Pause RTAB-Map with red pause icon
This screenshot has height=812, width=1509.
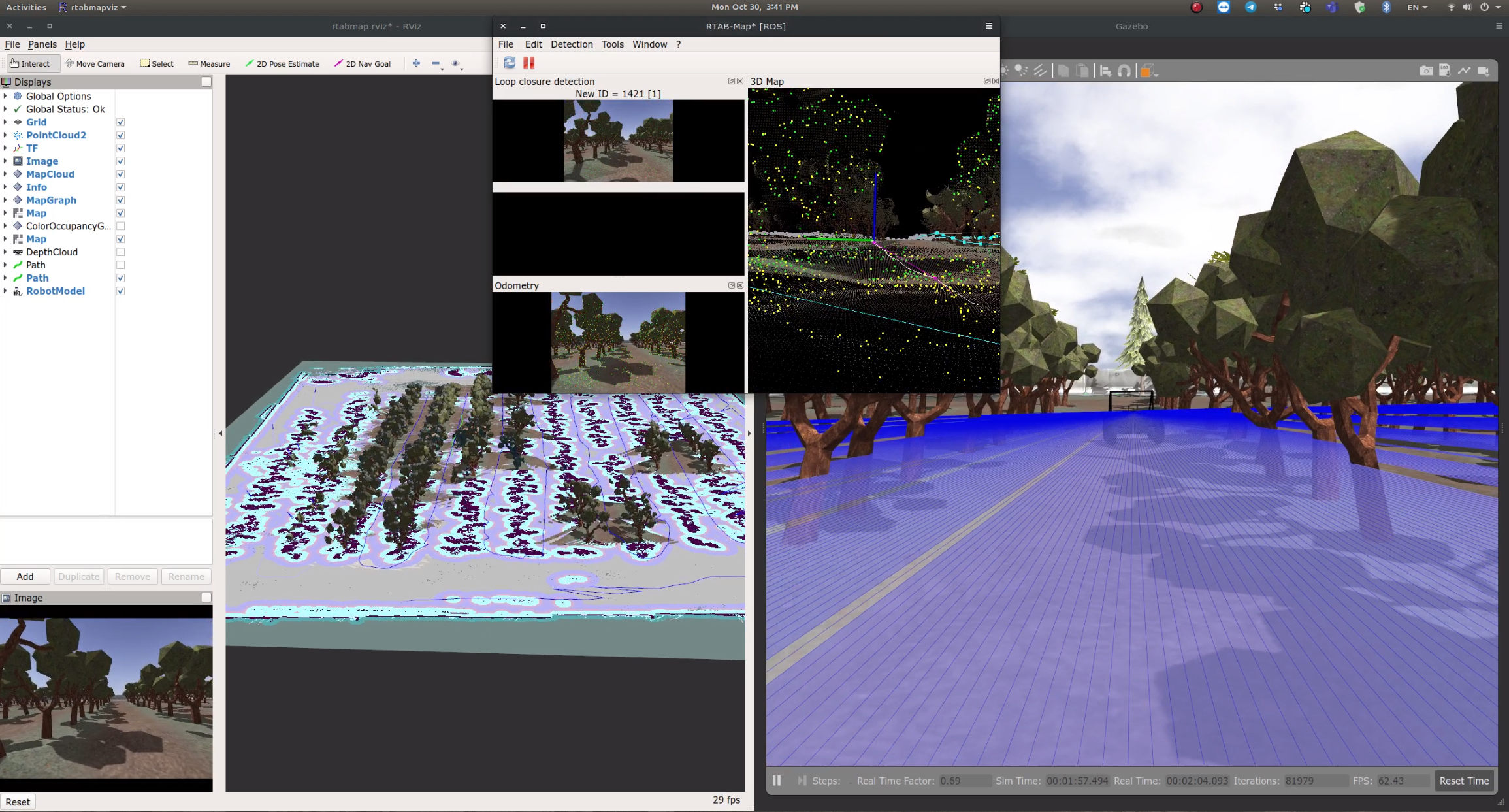pyautogui.click(x=528, y=63)
